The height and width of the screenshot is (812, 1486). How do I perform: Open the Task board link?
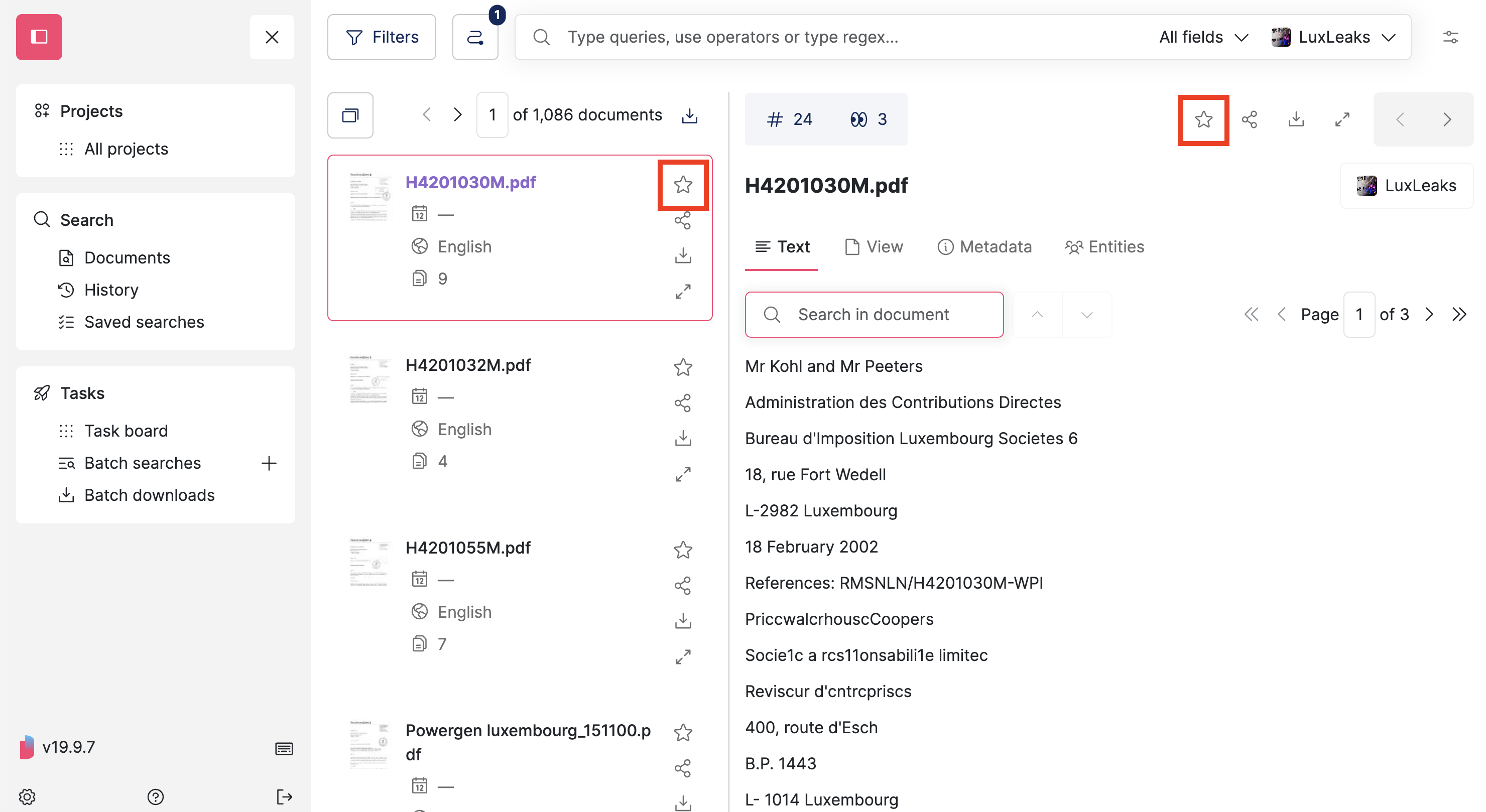click(x=126, y=431)
